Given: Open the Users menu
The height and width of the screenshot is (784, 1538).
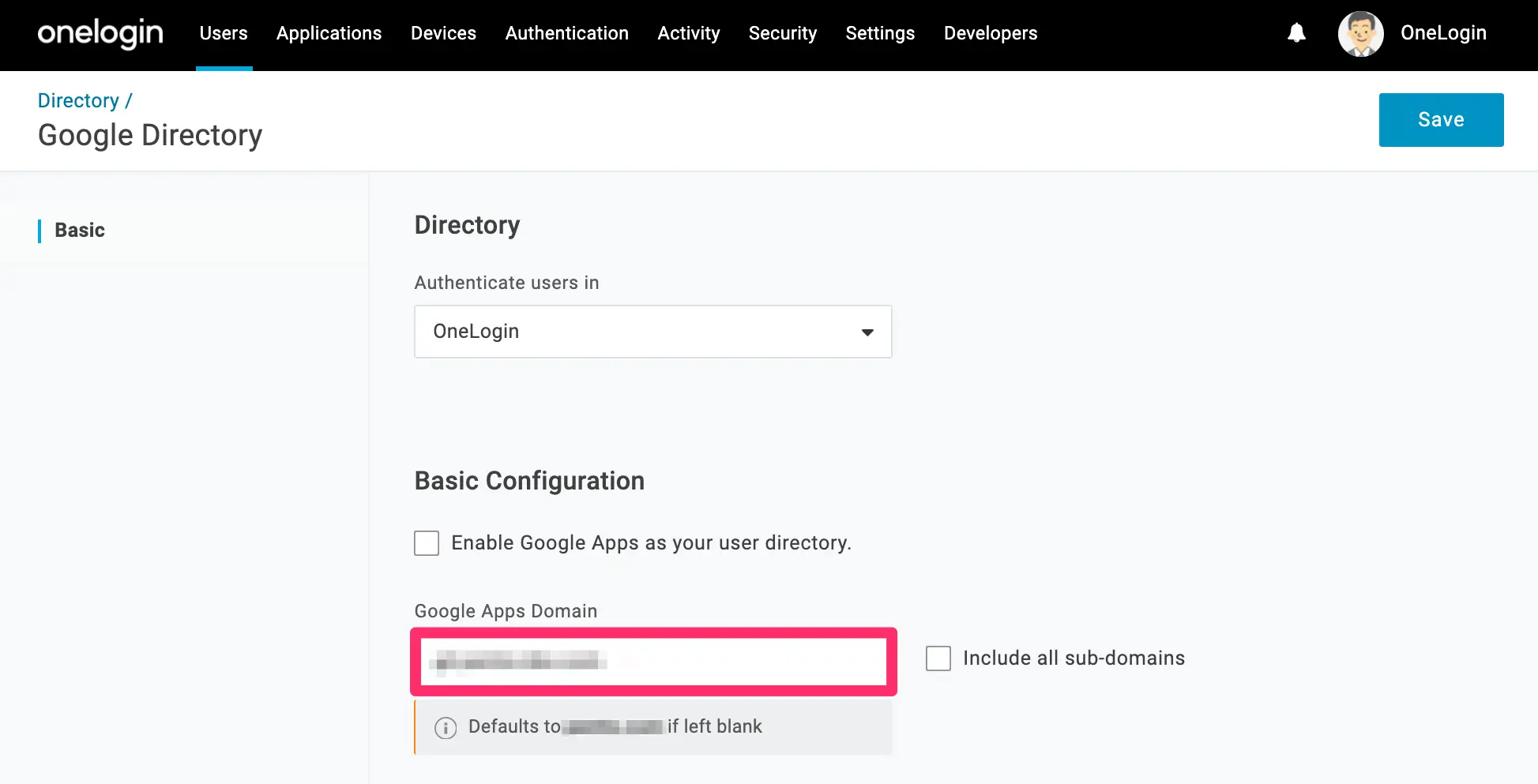Looking at the screenshot, I should click(x=224, y=33).
